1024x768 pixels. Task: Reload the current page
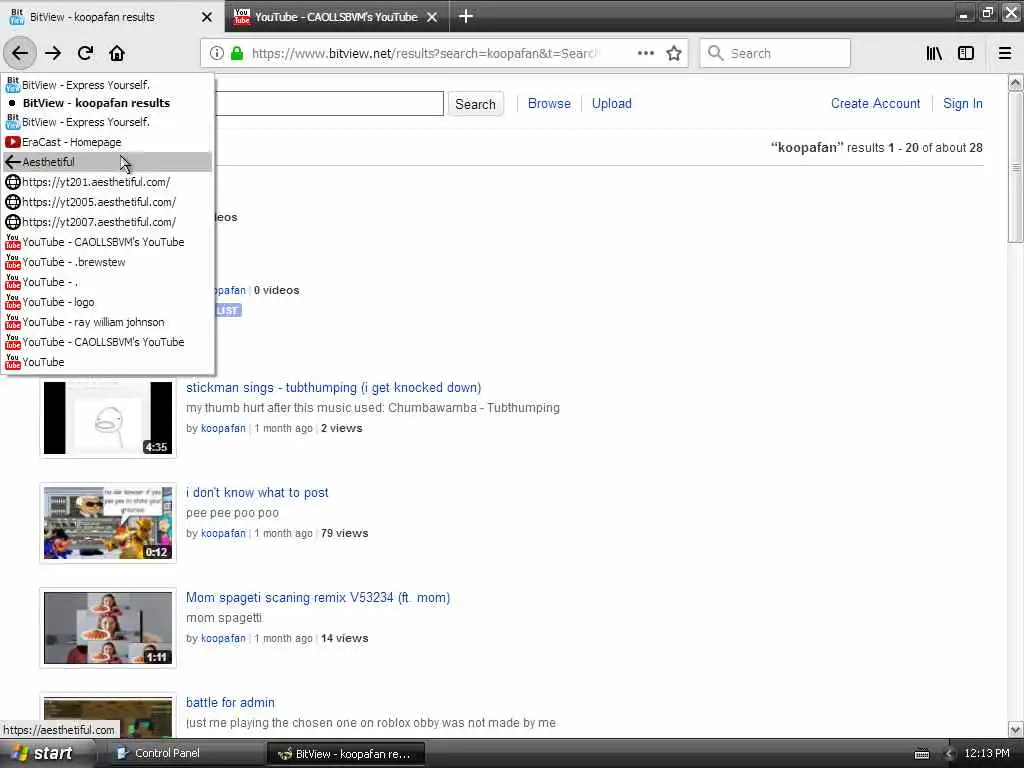[x=85, y=53]
